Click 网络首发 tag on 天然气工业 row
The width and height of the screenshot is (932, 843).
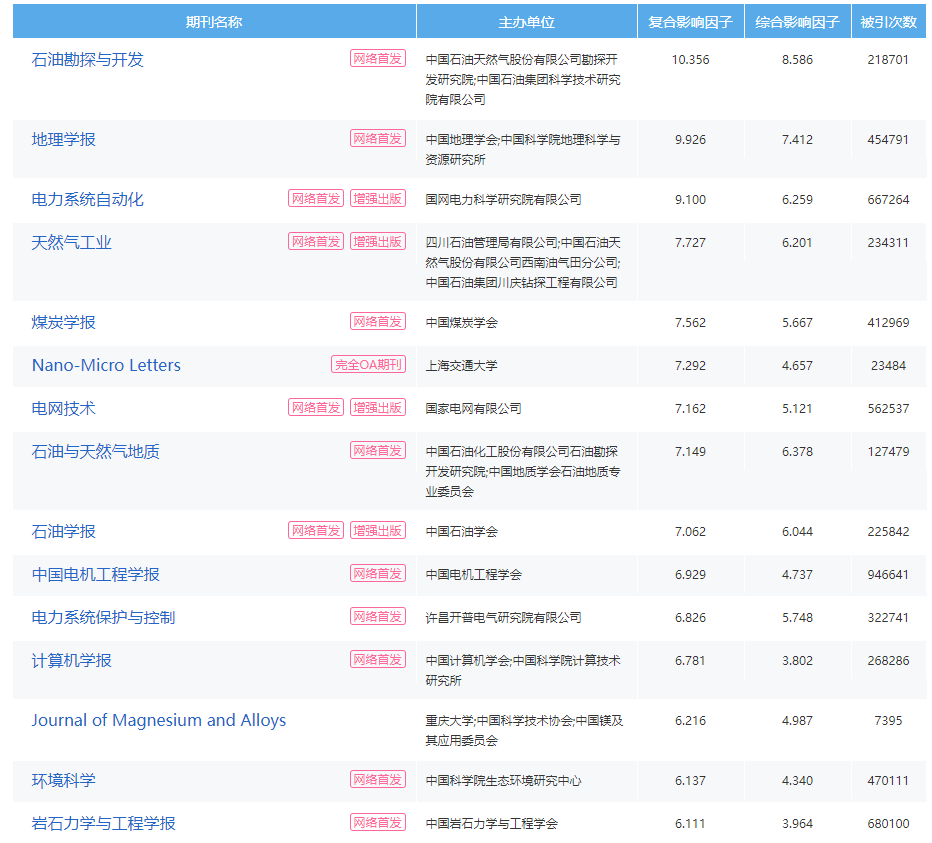(x=316, y=241)
